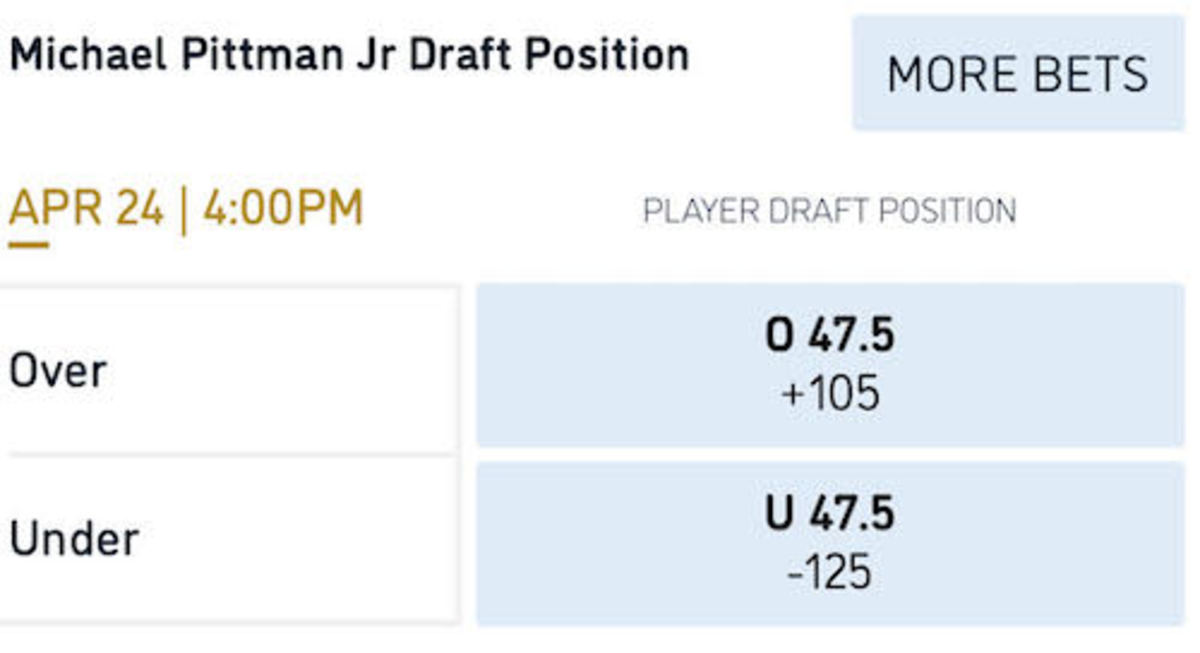Click the +105 odds value
Image resolution: width=1200 pixels, height=653 pixels.
pyautogui.click(x=830, y=394)
